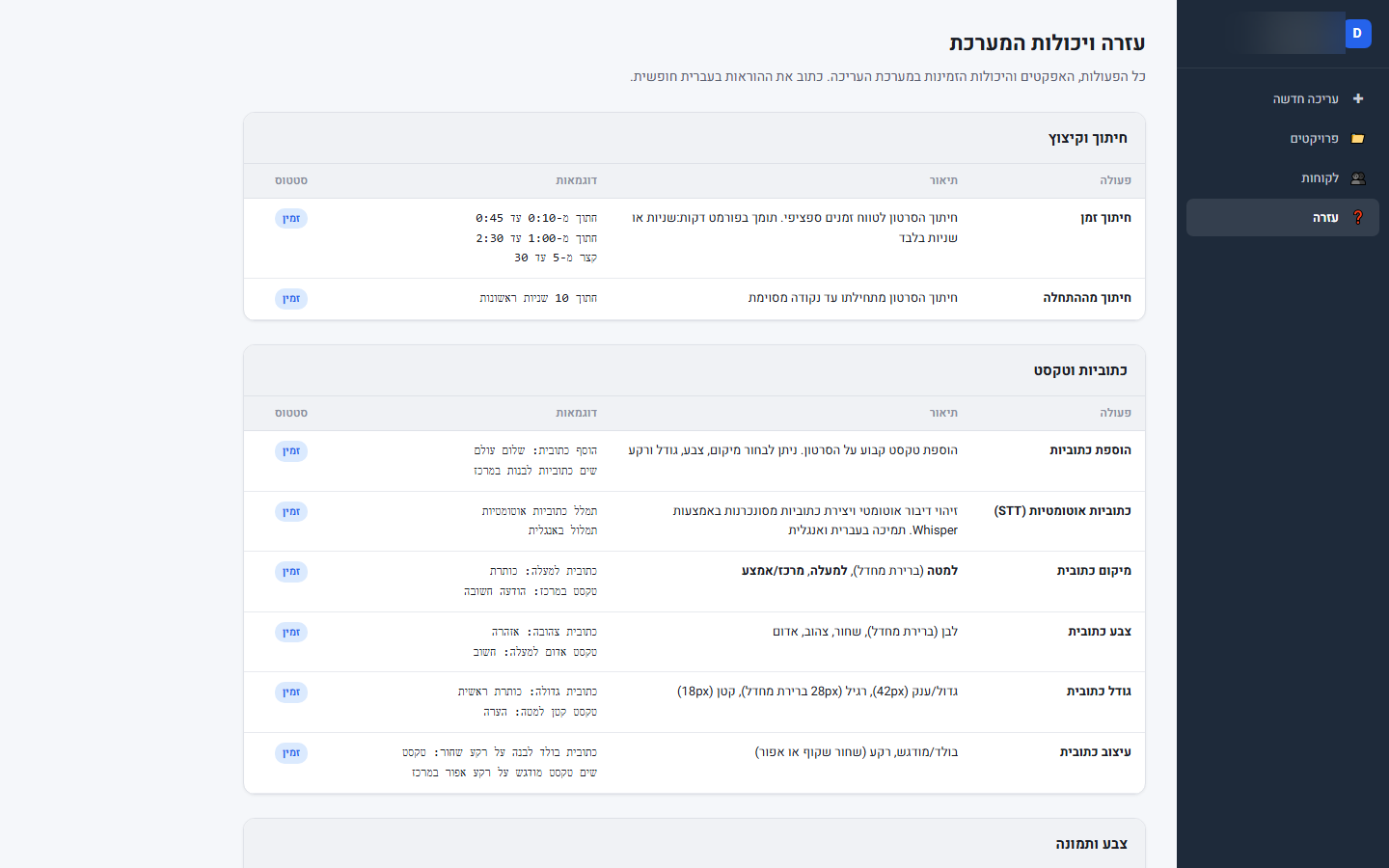Click the description לבן (ברירת מחדל), שחור, צהוב, אדום

coord(865,632)
